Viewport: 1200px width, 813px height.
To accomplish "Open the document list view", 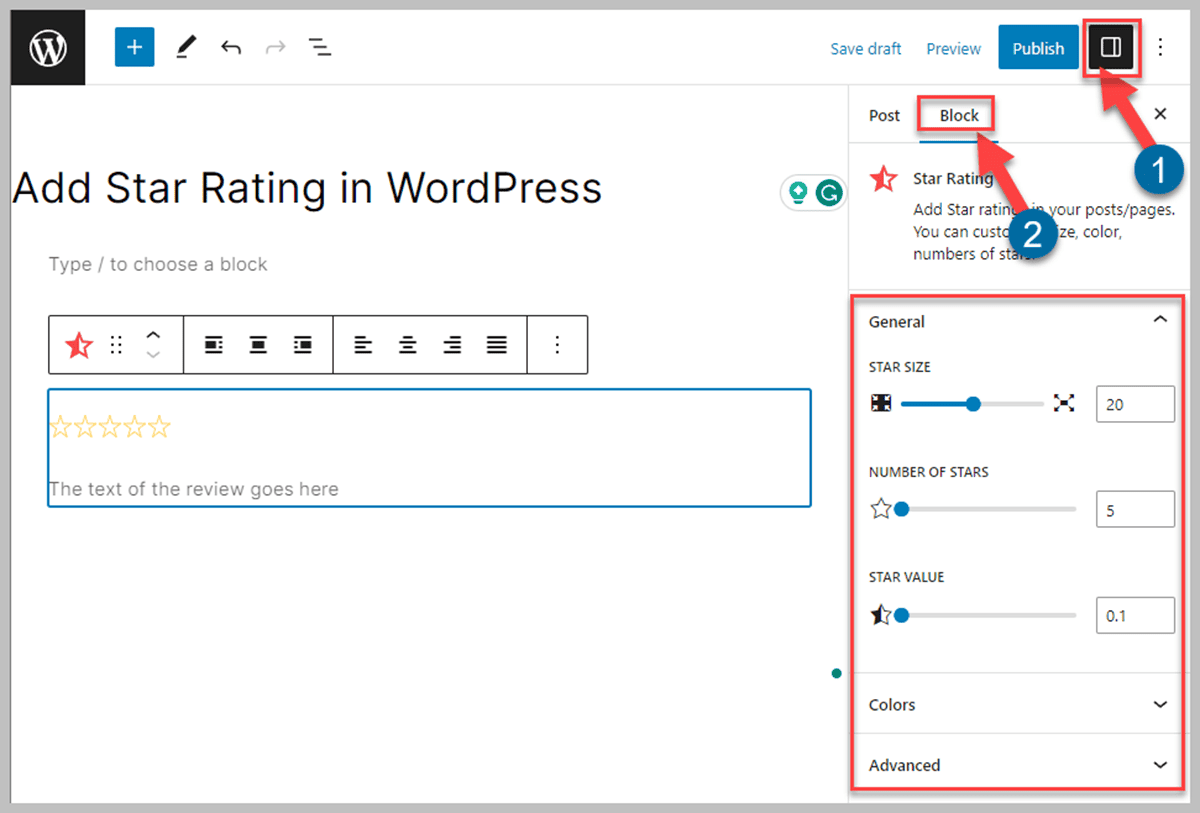I will pyautogui.click(x=319, y=47).
